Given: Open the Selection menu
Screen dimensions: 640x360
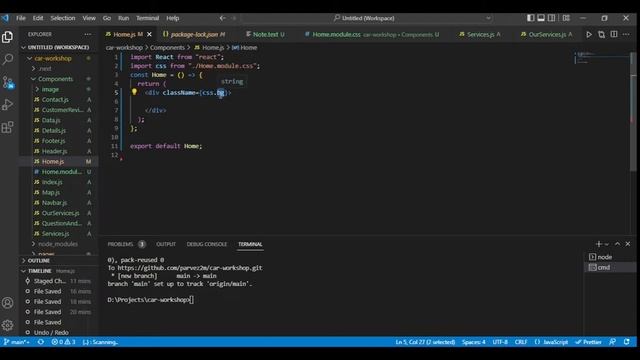Looking at the screenshot, I should click(63, 18).
